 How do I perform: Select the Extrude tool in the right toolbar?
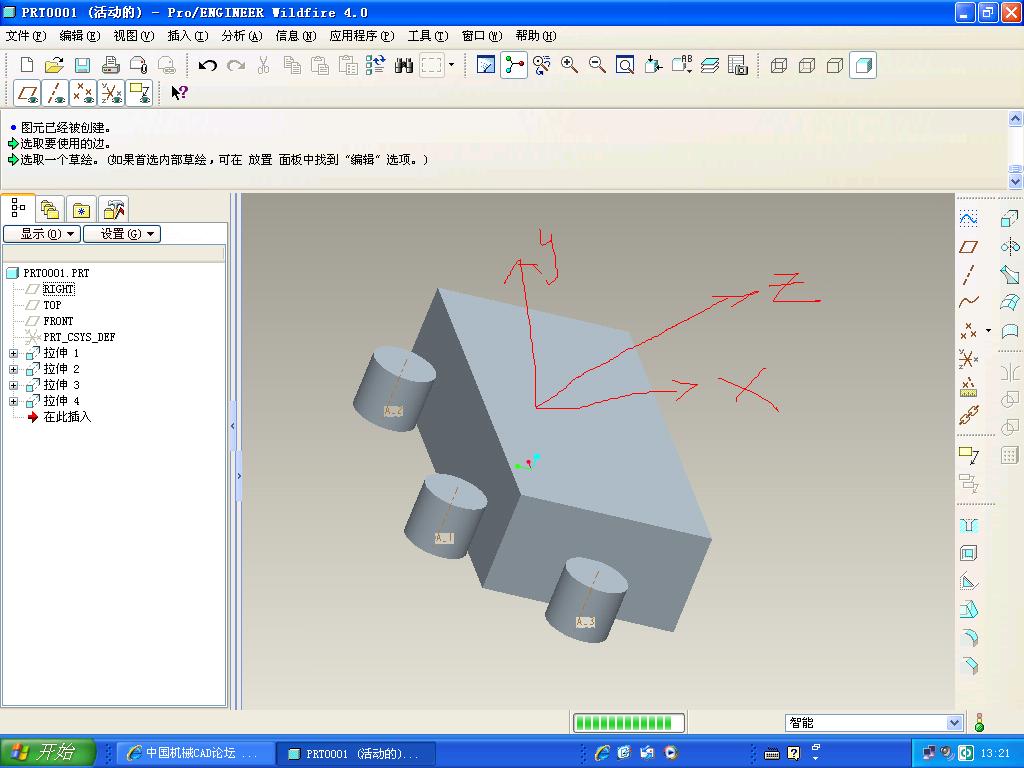1010,218
